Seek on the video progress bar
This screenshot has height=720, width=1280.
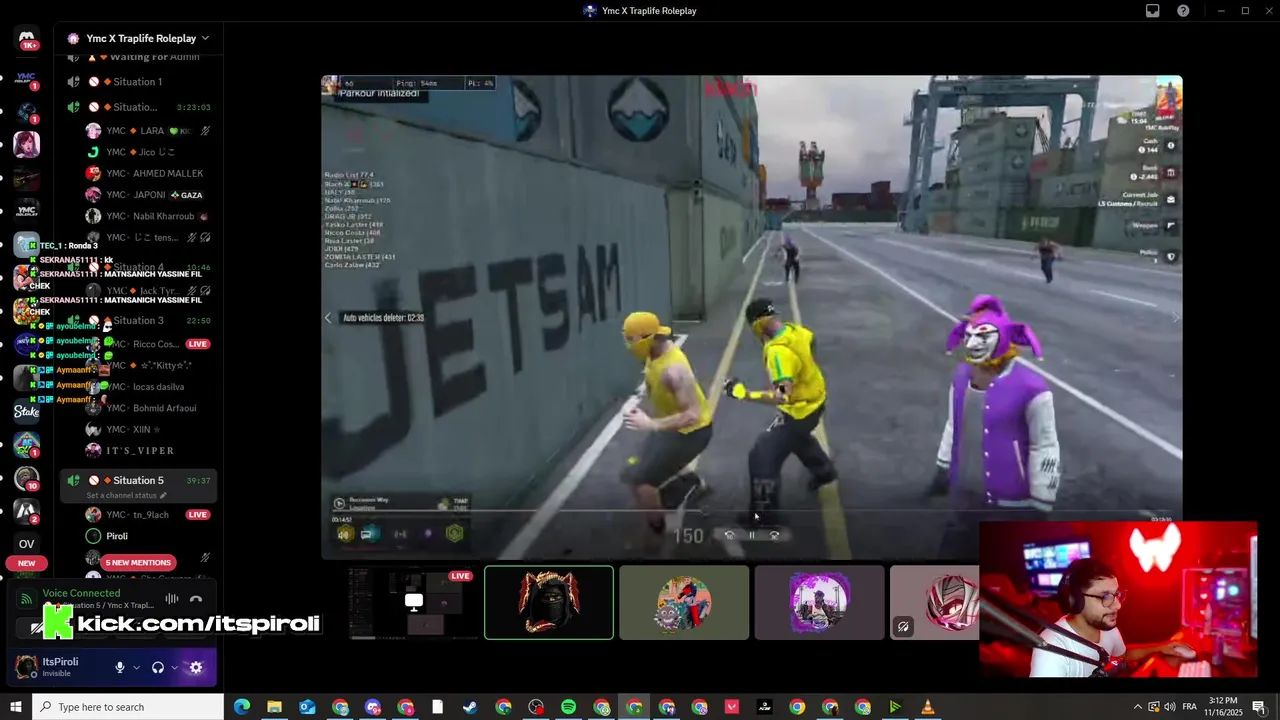coord(752,512)
